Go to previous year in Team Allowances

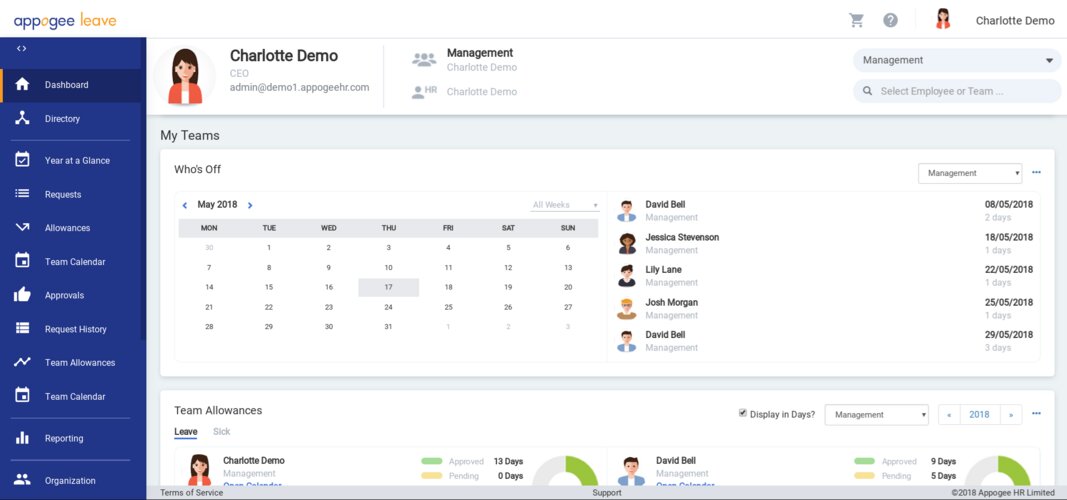pos(949,414)
